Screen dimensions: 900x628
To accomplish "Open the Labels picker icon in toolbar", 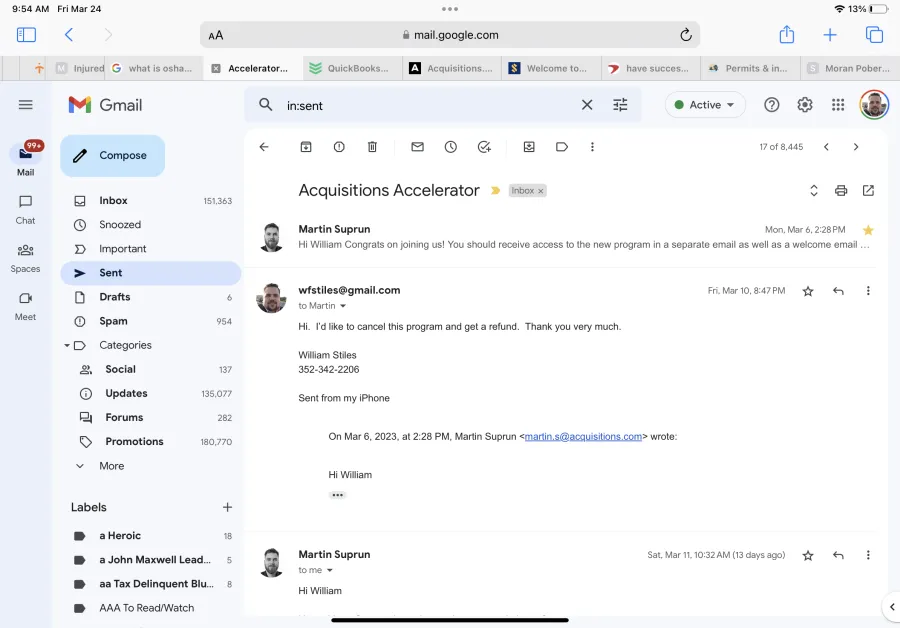I will point(562,147).
